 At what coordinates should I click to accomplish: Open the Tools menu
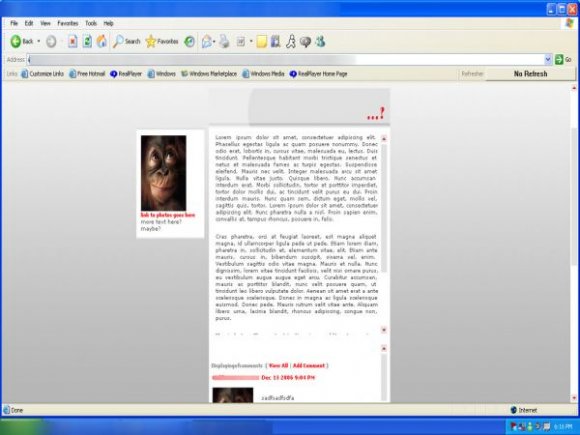click(x=91, y=23)
